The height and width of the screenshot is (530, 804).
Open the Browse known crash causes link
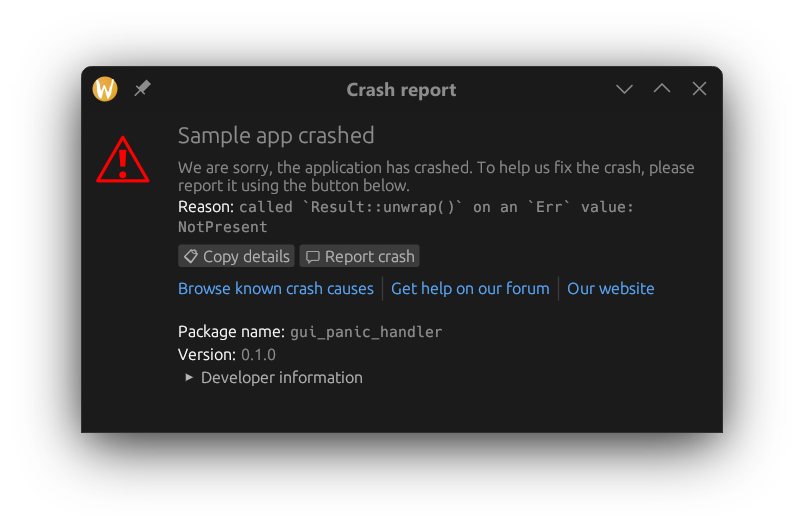(275, 289)
